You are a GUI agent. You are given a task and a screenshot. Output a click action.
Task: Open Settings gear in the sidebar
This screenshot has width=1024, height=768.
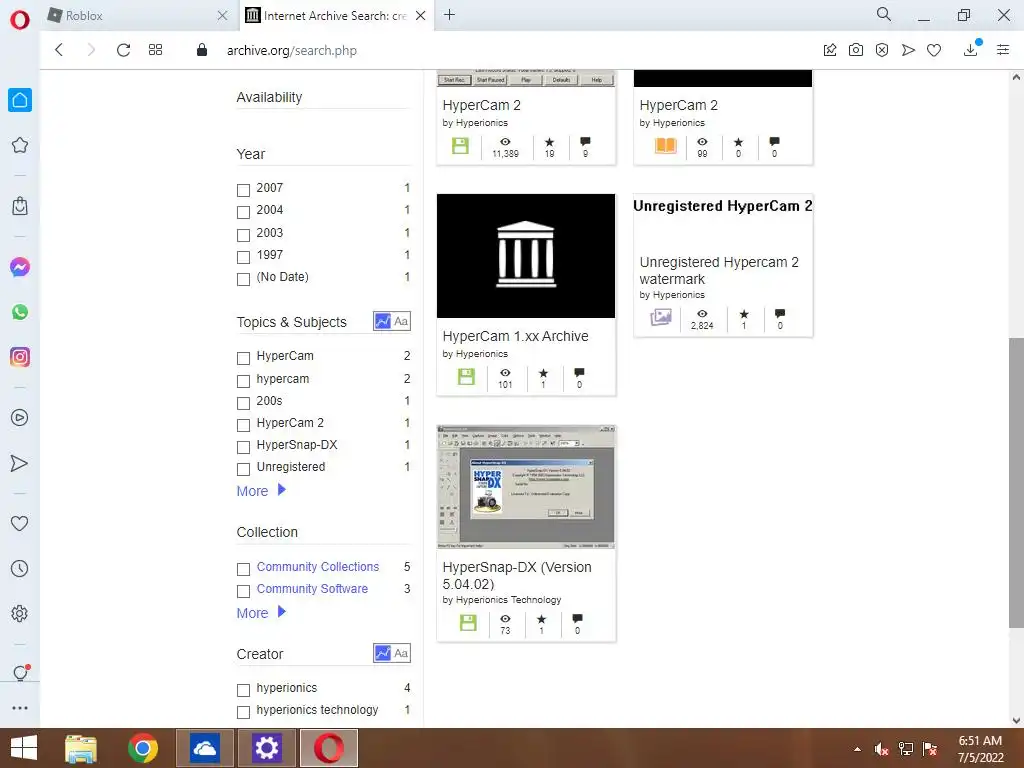(20, 613)
